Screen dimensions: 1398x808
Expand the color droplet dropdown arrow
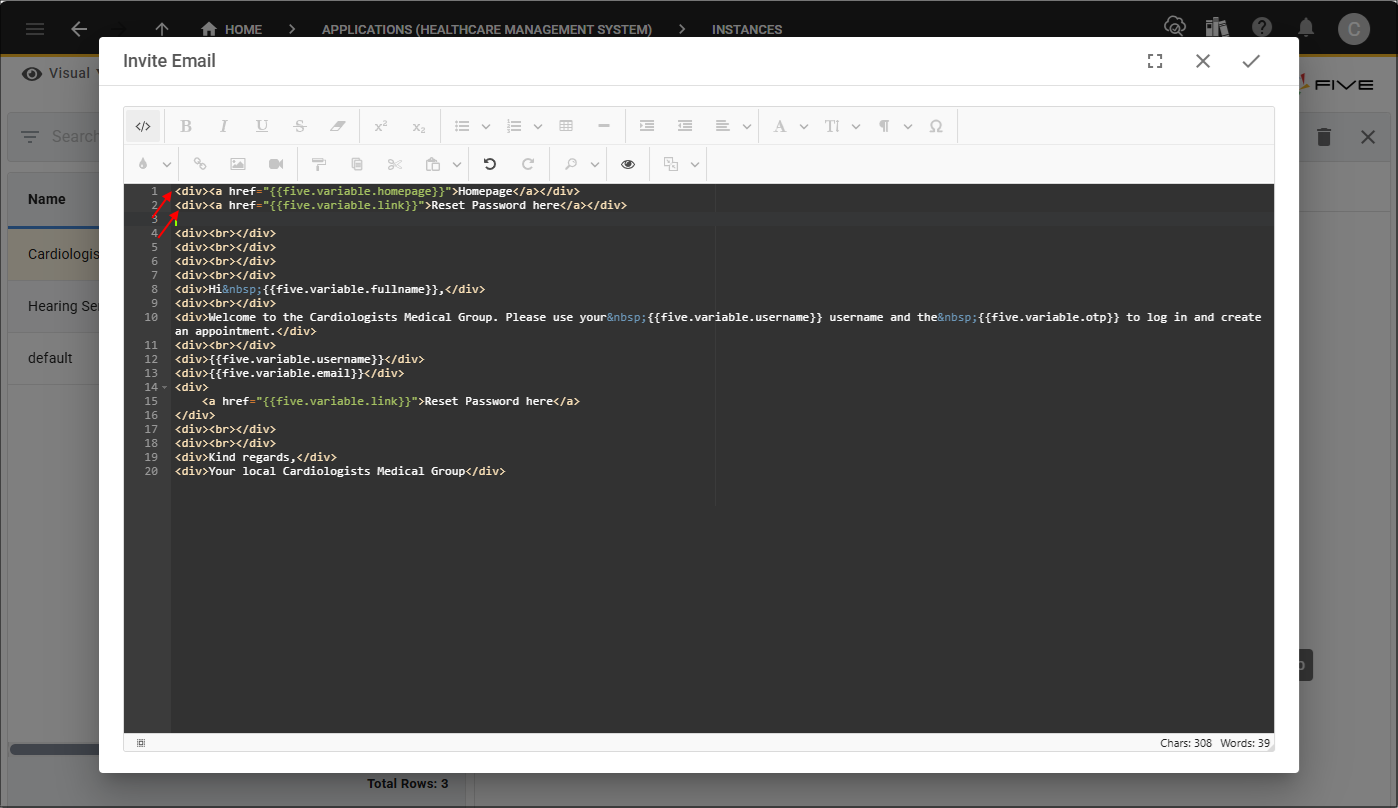167,164
